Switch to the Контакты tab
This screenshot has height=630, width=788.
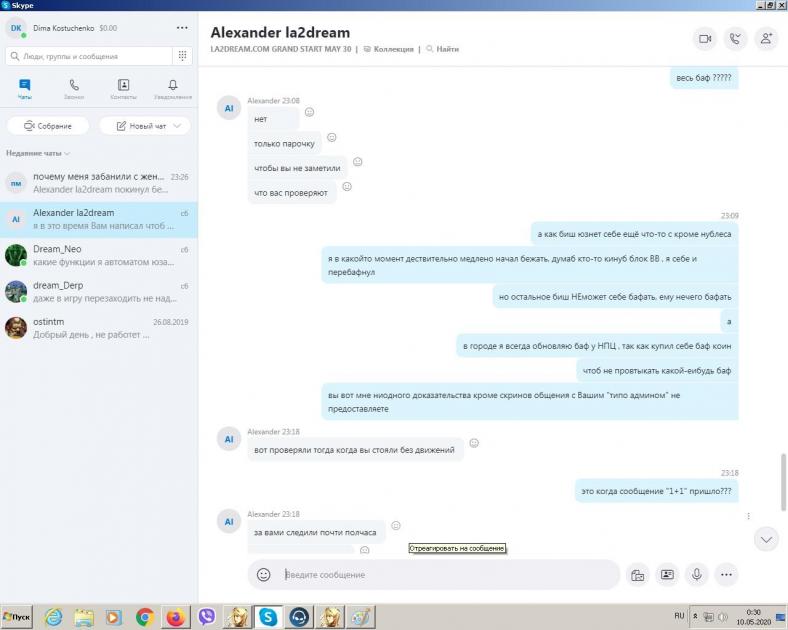point(123,89)
